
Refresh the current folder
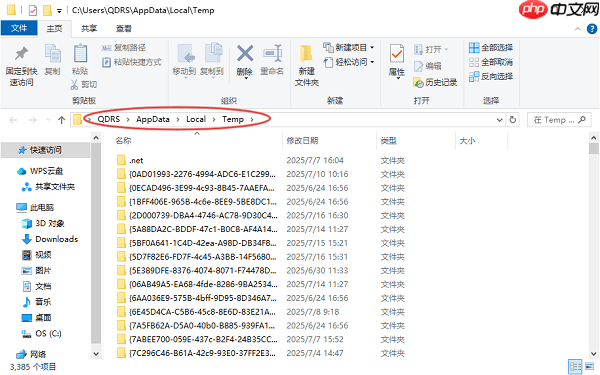click(513, 120)
